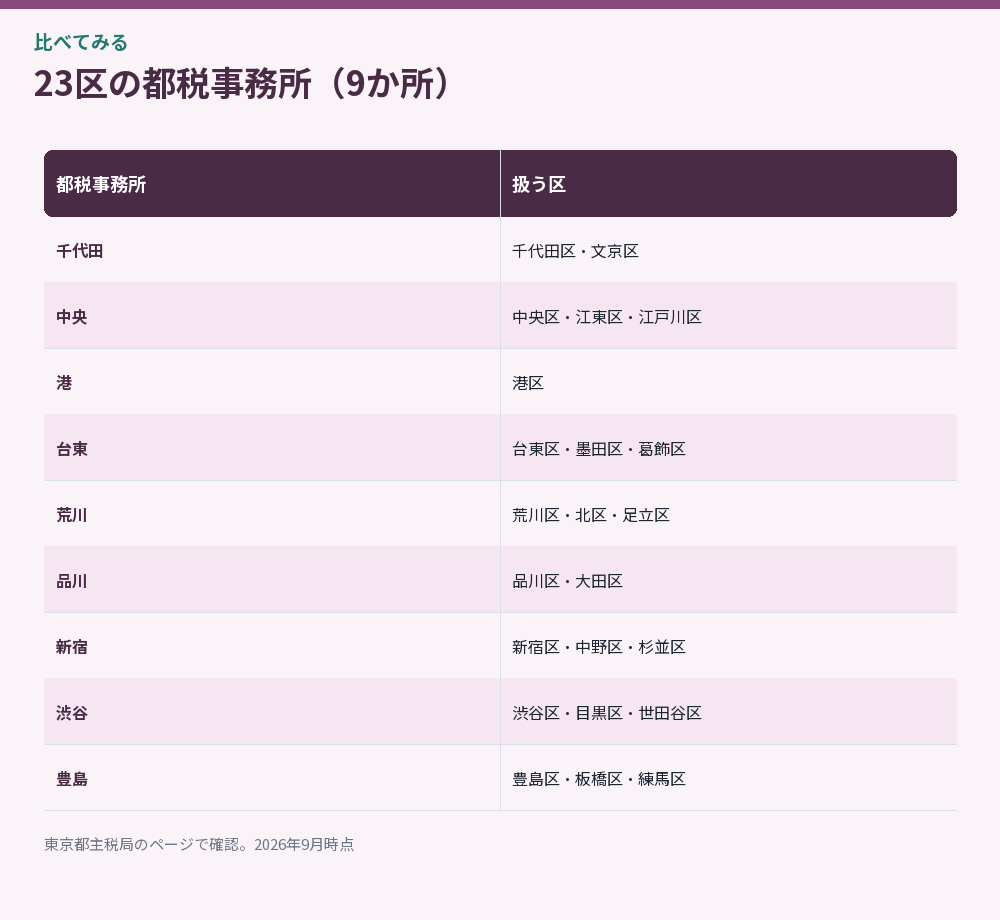Click the heading 23区の都税事務所（9か所）
The image size is (1000, 920).
click(244, 84)
